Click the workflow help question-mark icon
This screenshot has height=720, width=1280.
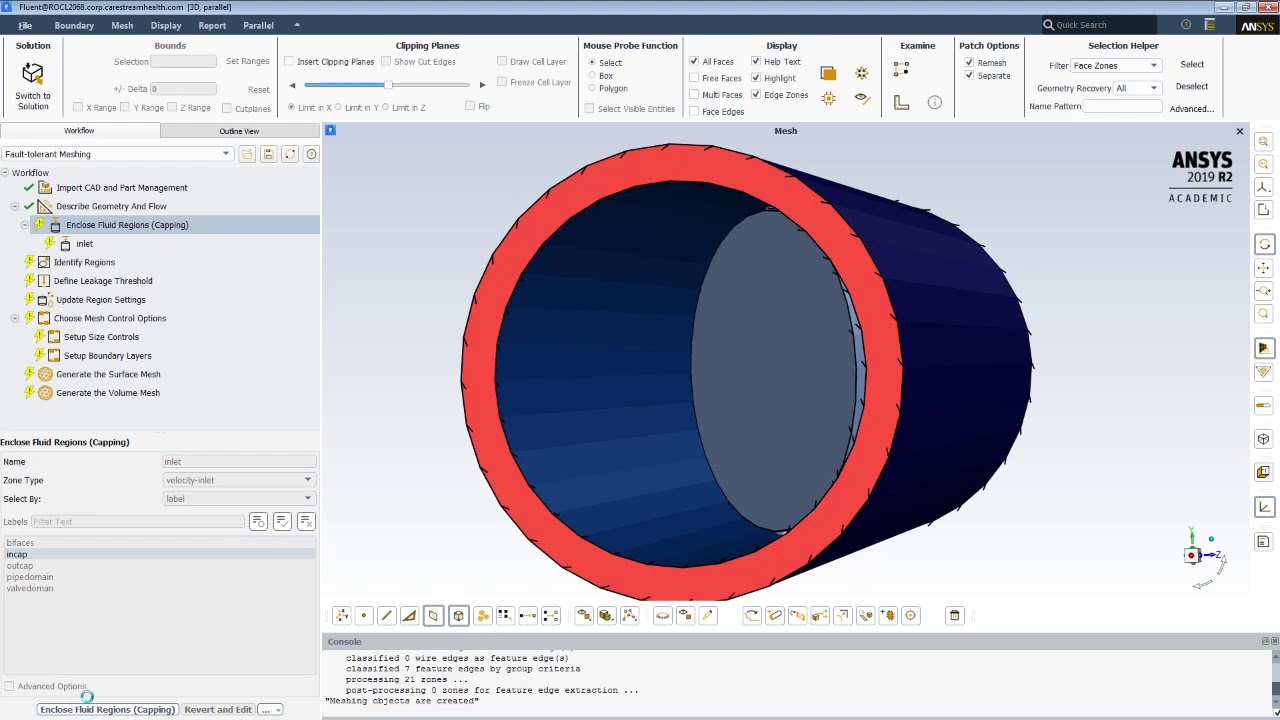311,154
